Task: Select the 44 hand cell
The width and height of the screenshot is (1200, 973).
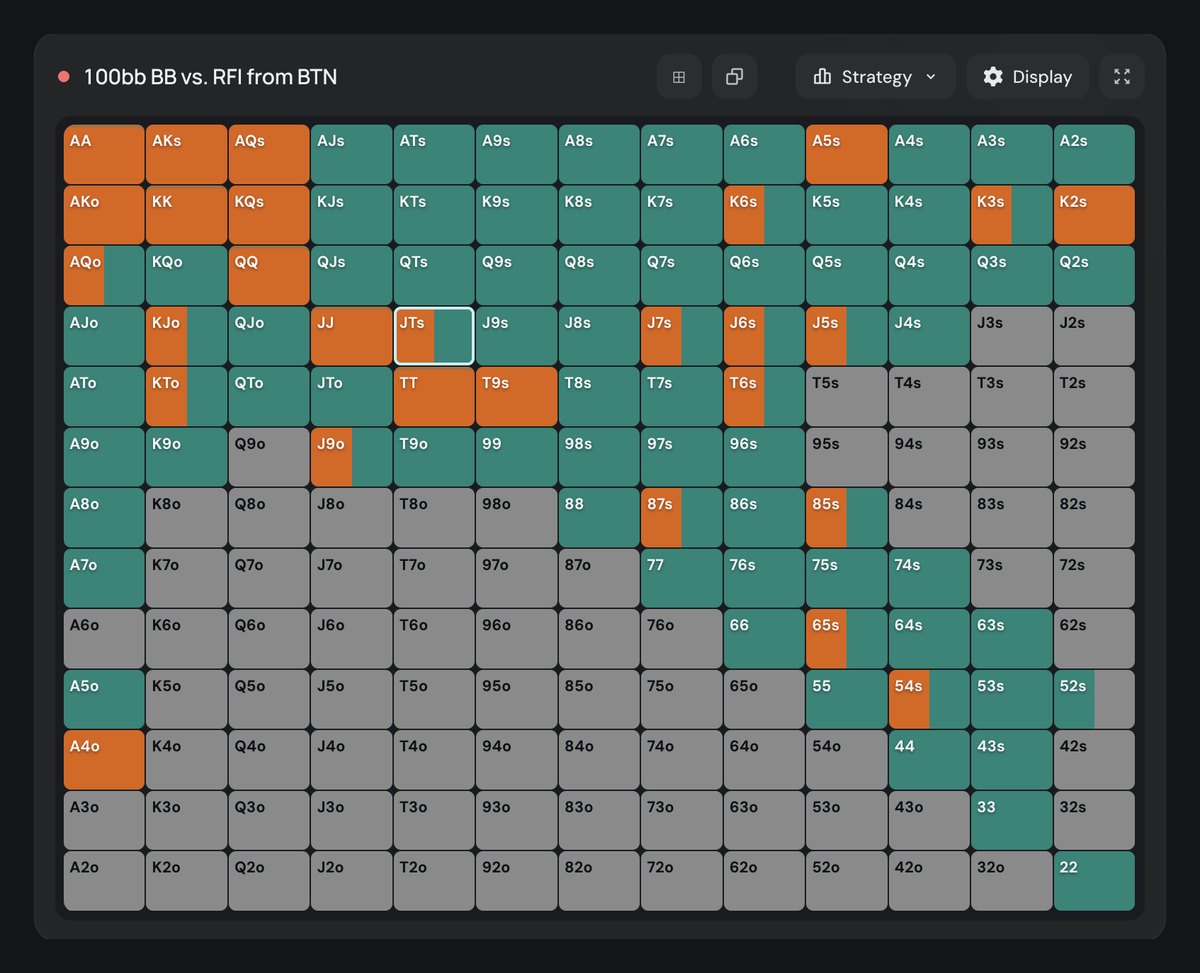Action: click(x=929, y=760)
